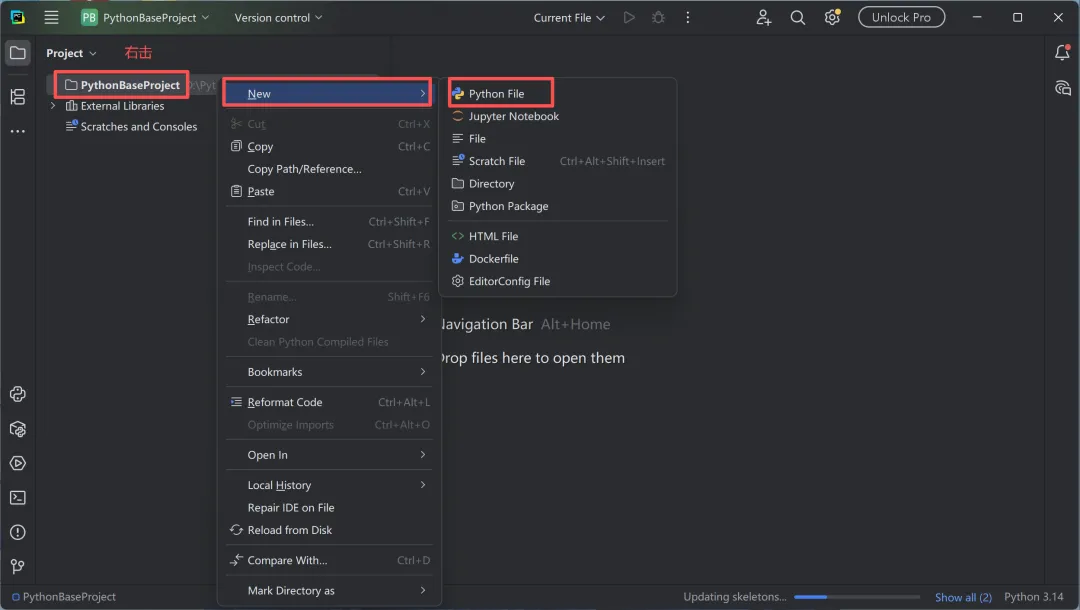The height and width of the screenshot is (610, 1080).
Task: Click the Unlock Pro button
Action: pyautogui.click(x=901, y=18)
